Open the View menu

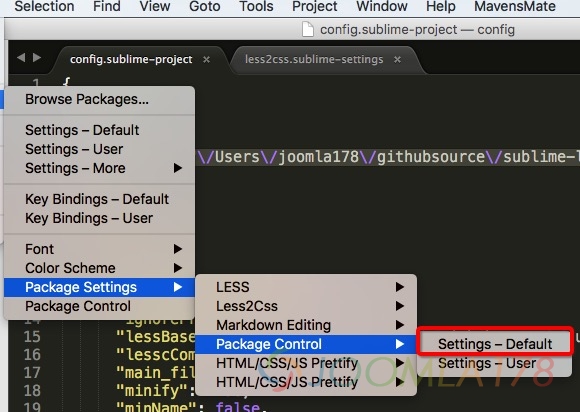coord(155,6)
